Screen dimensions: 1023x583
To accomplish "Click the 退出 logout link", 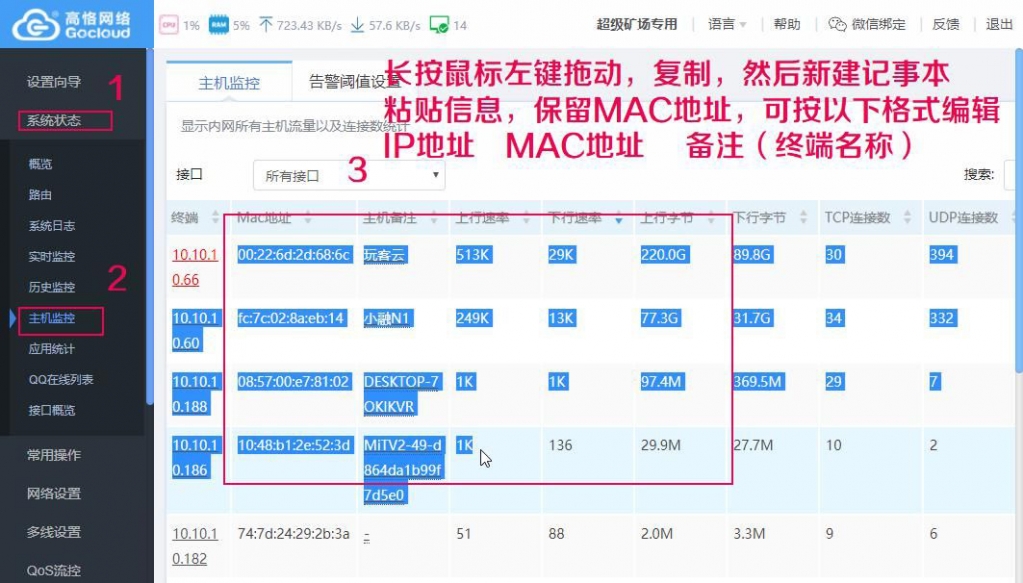I will pos(999,25).
